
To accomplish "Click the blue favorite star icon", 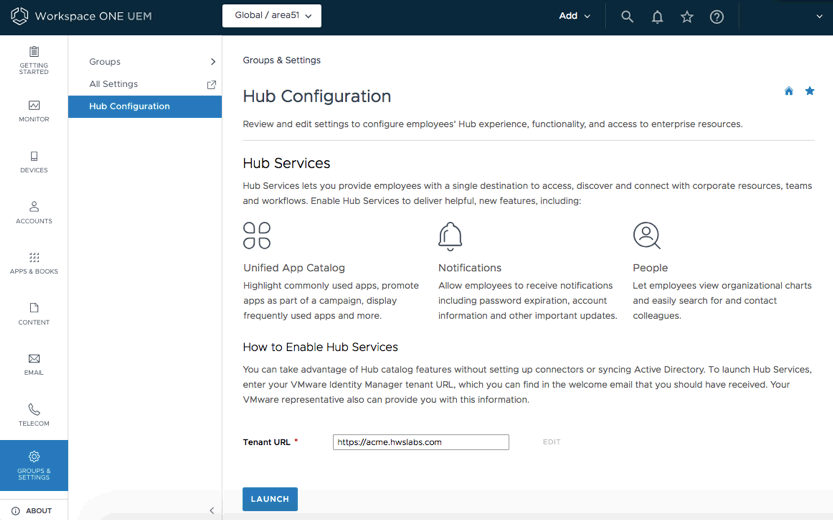I will 810,91.
